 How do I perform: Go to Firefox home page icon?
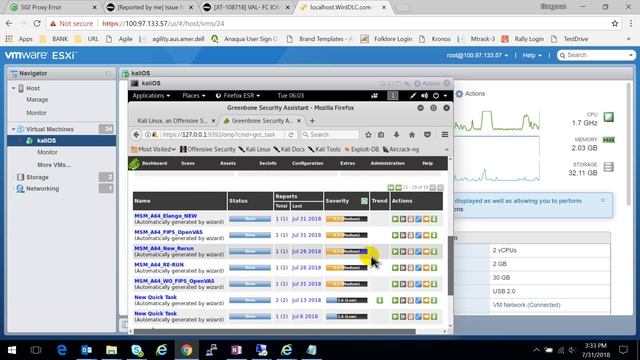click(x=412, y=135)
